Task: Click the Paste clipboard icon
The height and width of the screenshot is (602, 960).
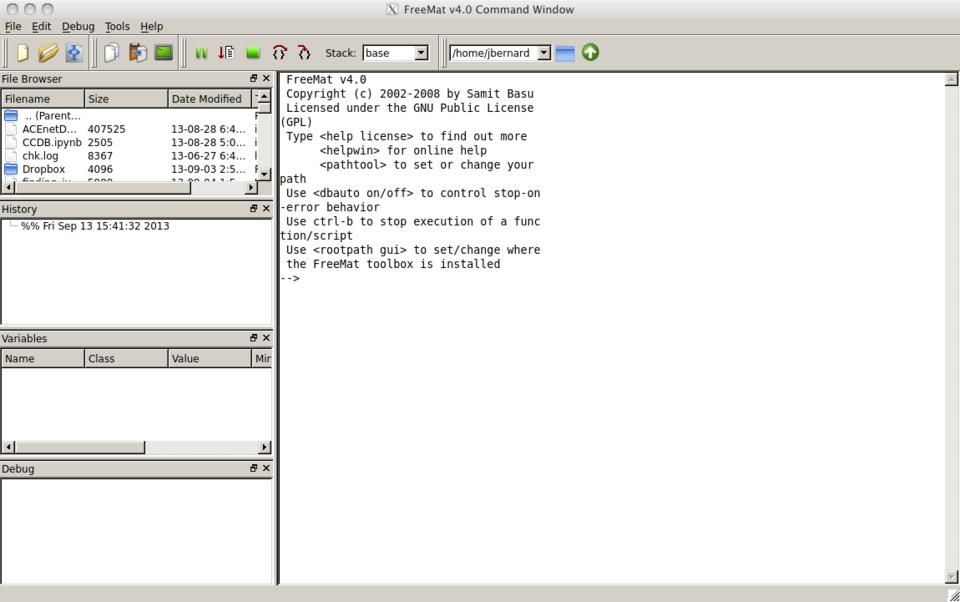Action: pos(137,53)
